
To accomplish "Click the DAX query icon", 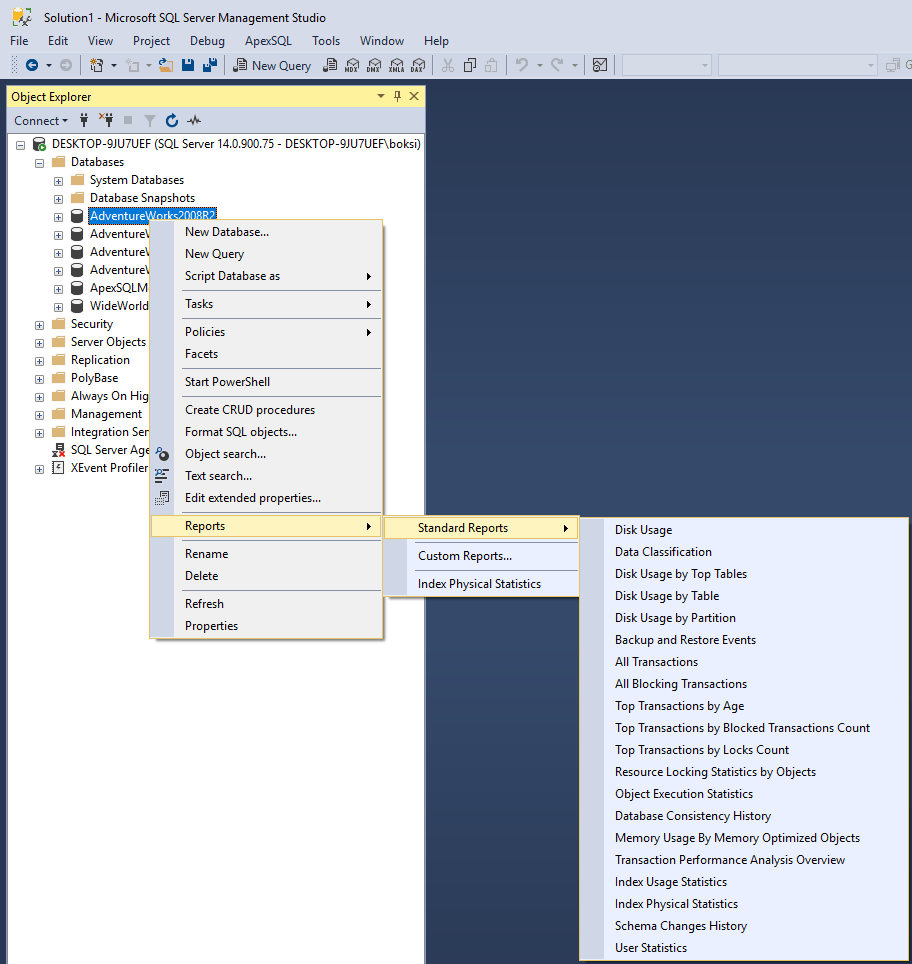I will click(x=418, y=65).
